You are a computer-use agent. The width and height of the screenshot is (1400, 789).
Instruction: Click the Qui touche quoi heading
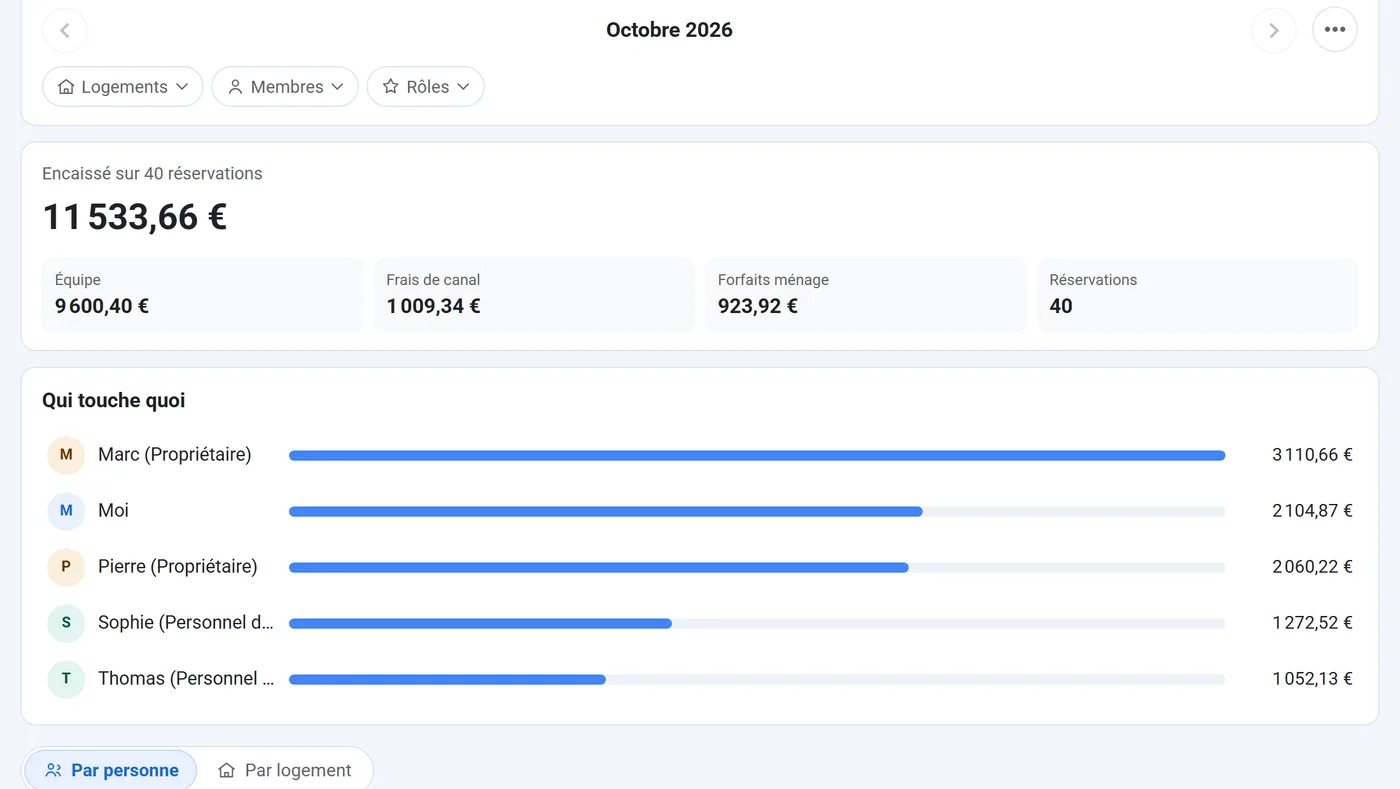pyautogui.click(x=114, y=401)
